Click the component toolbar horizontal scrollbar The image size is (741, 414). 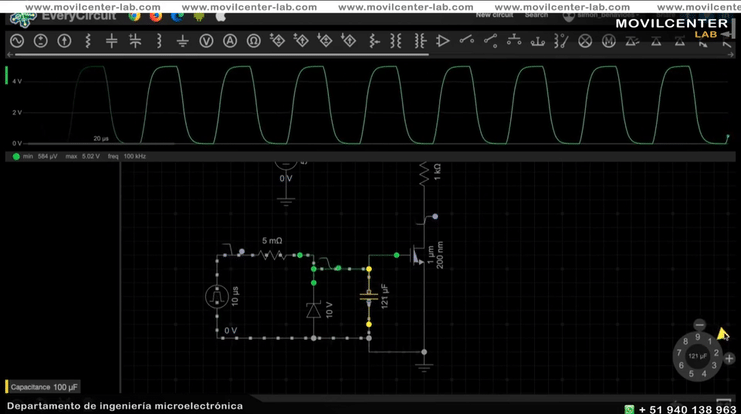(222, 55)
